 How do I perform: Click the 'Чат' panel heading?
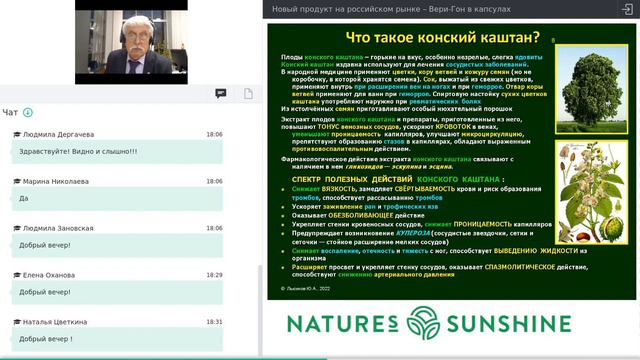(10, 112)
